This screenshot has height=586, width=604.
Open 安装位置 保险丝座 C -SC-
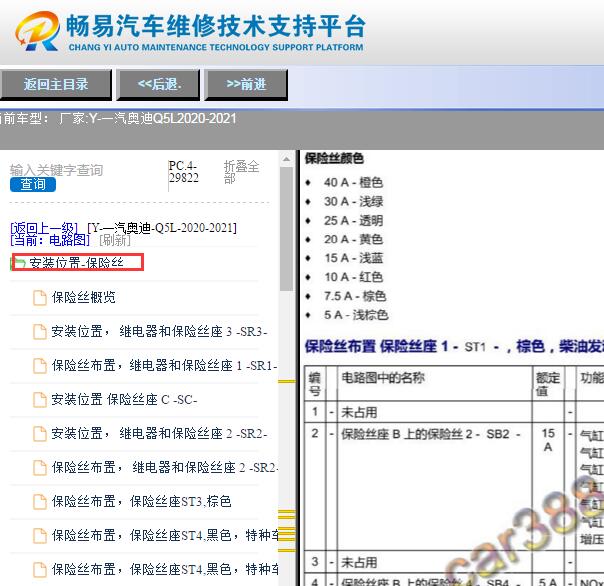click(x=124, y=400)
